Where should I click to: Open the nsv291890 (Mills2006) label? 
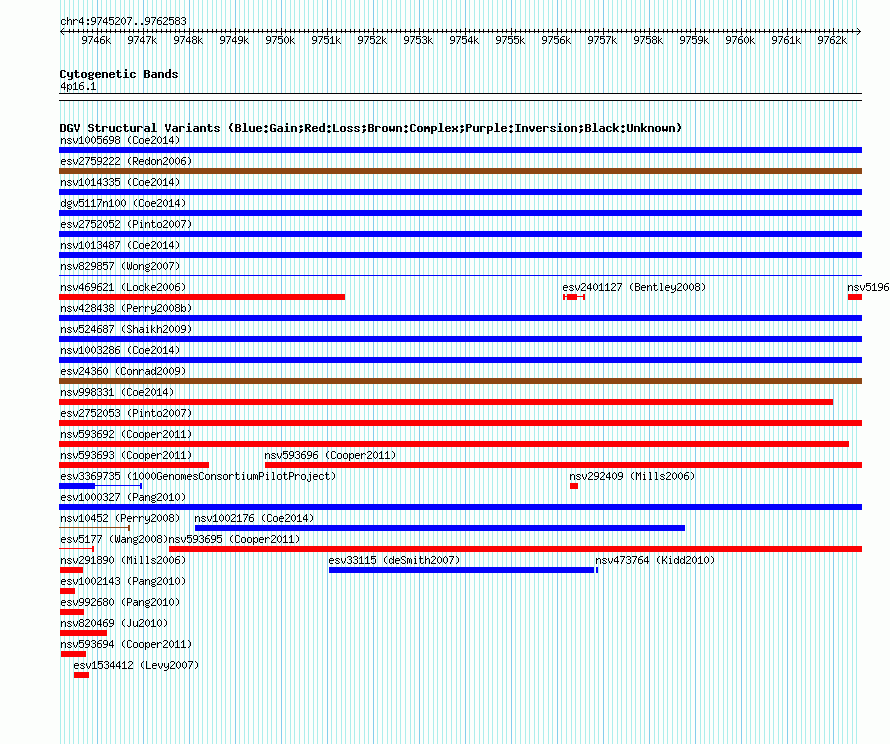click(123, 560)
